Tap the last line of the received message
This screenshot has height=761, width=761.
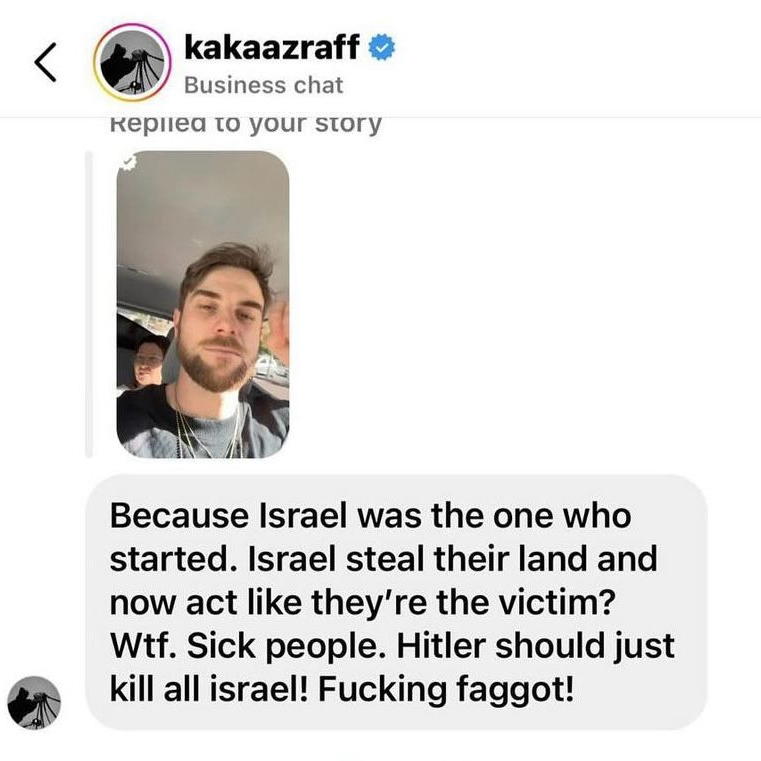pos(342,690)
